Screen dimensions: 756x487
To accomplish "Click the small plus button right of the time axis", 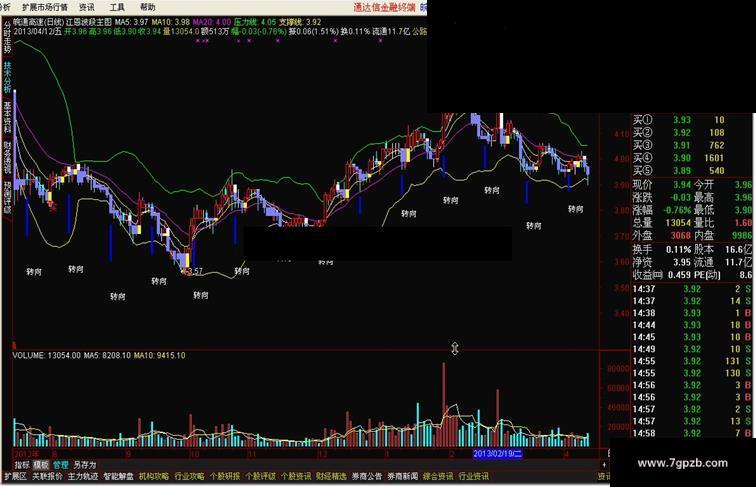I will pos(604,465).
